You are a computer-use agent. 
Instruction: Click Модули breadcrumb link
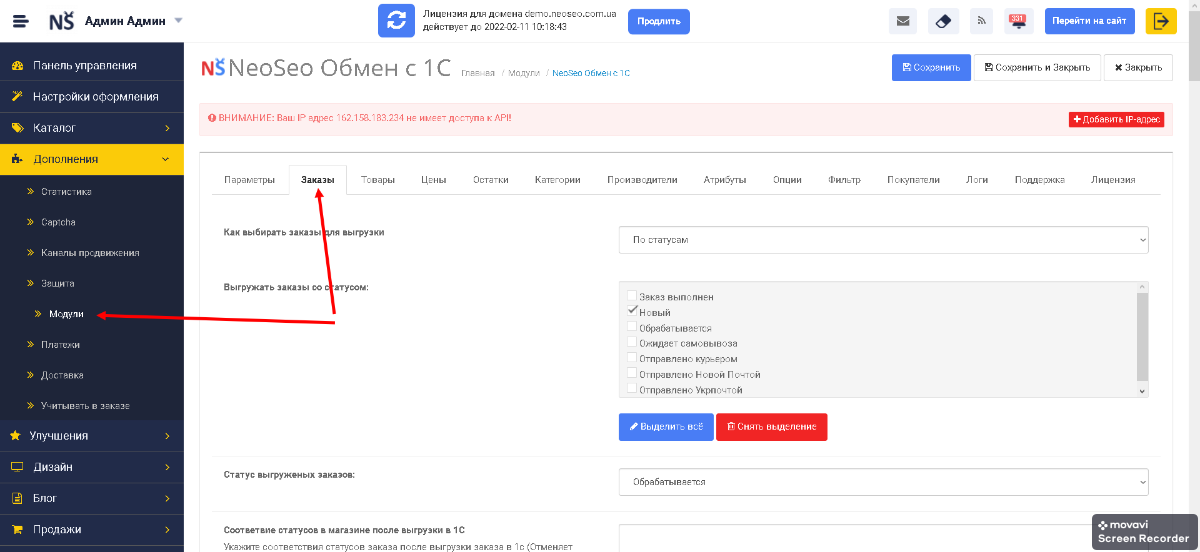click(524, 73)
